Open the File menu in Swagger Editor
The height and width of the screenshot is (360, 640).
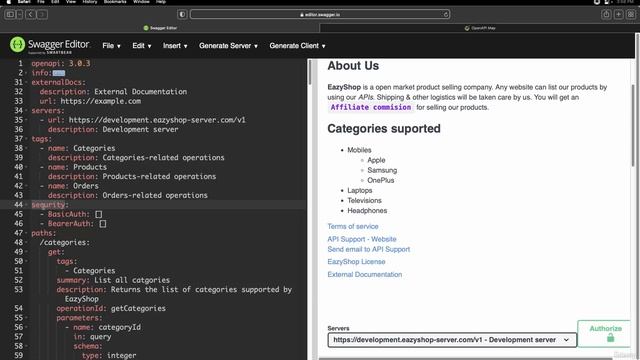tap(111, 46)
